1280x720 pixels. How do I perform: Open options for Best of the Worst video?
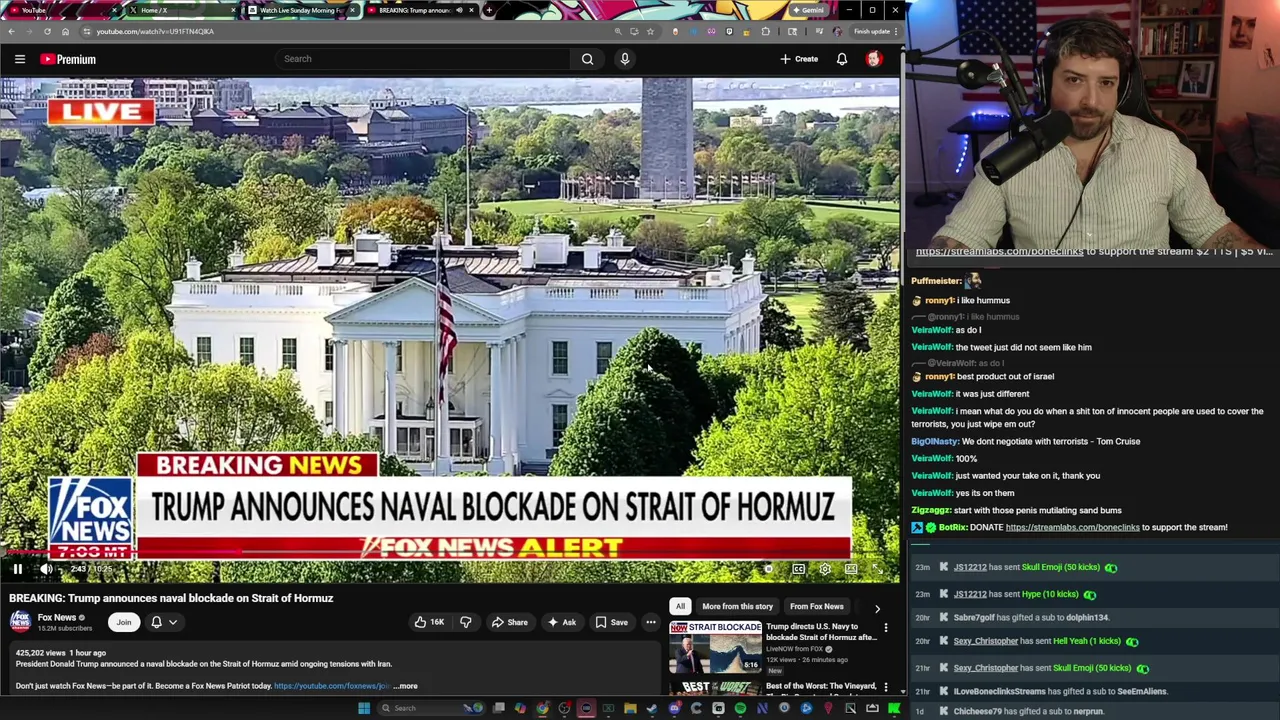885,687
